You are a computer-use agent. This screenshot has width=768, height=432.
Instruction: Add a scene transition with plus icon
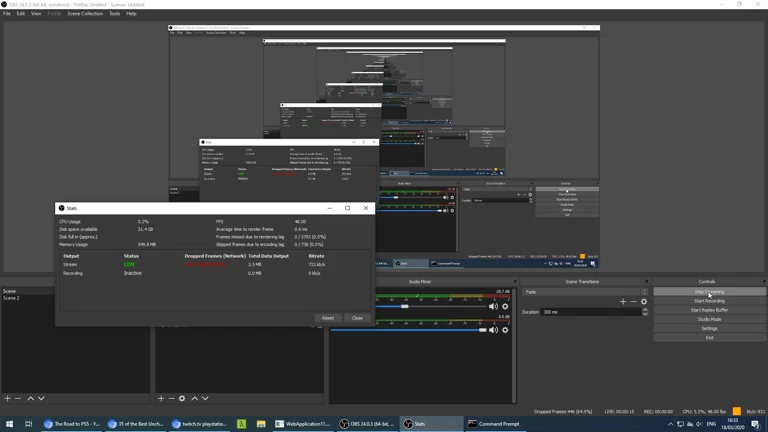[622, 301]
